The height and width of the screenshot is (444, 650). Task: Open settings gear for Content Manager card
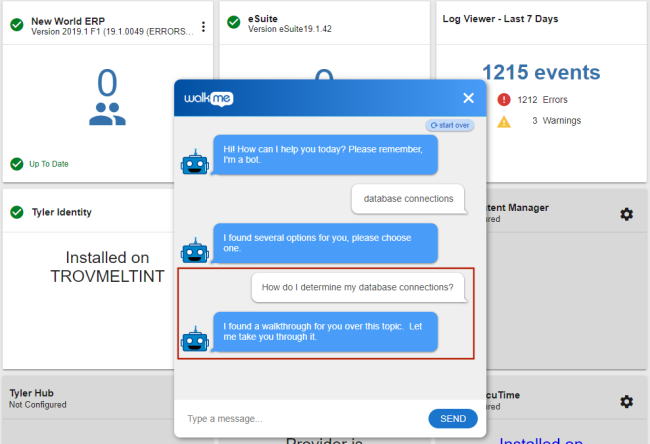click(x=626, y=214)
